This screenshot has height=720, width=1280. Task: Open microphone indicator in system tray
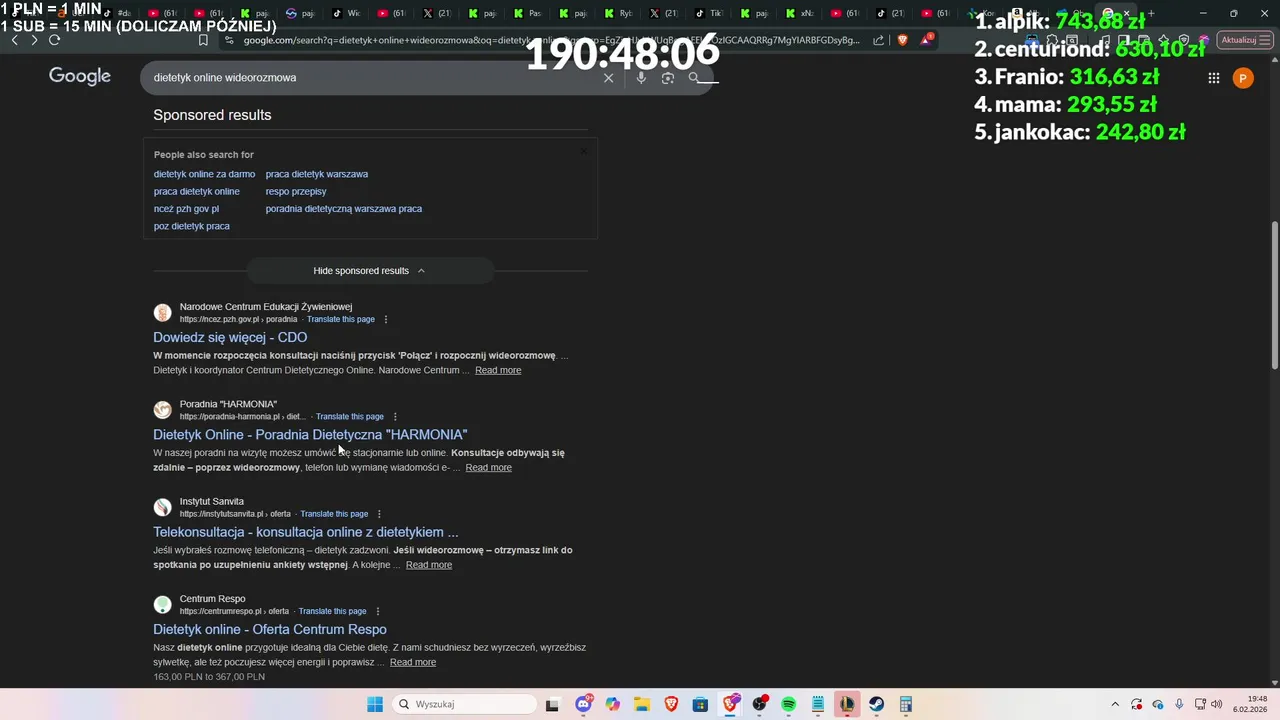point(1179,704)
